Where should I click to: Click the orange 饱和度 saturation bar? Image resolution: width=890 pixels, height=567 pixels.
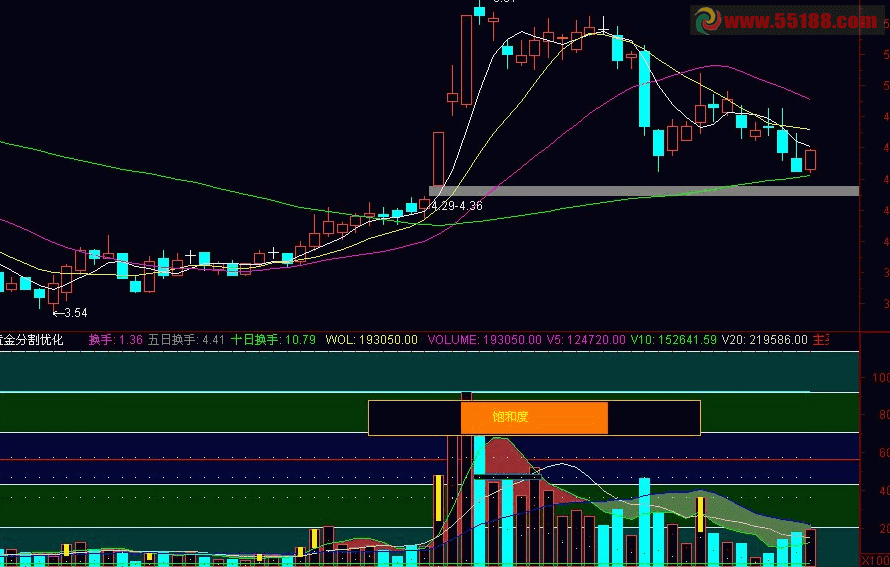(534, 417)
